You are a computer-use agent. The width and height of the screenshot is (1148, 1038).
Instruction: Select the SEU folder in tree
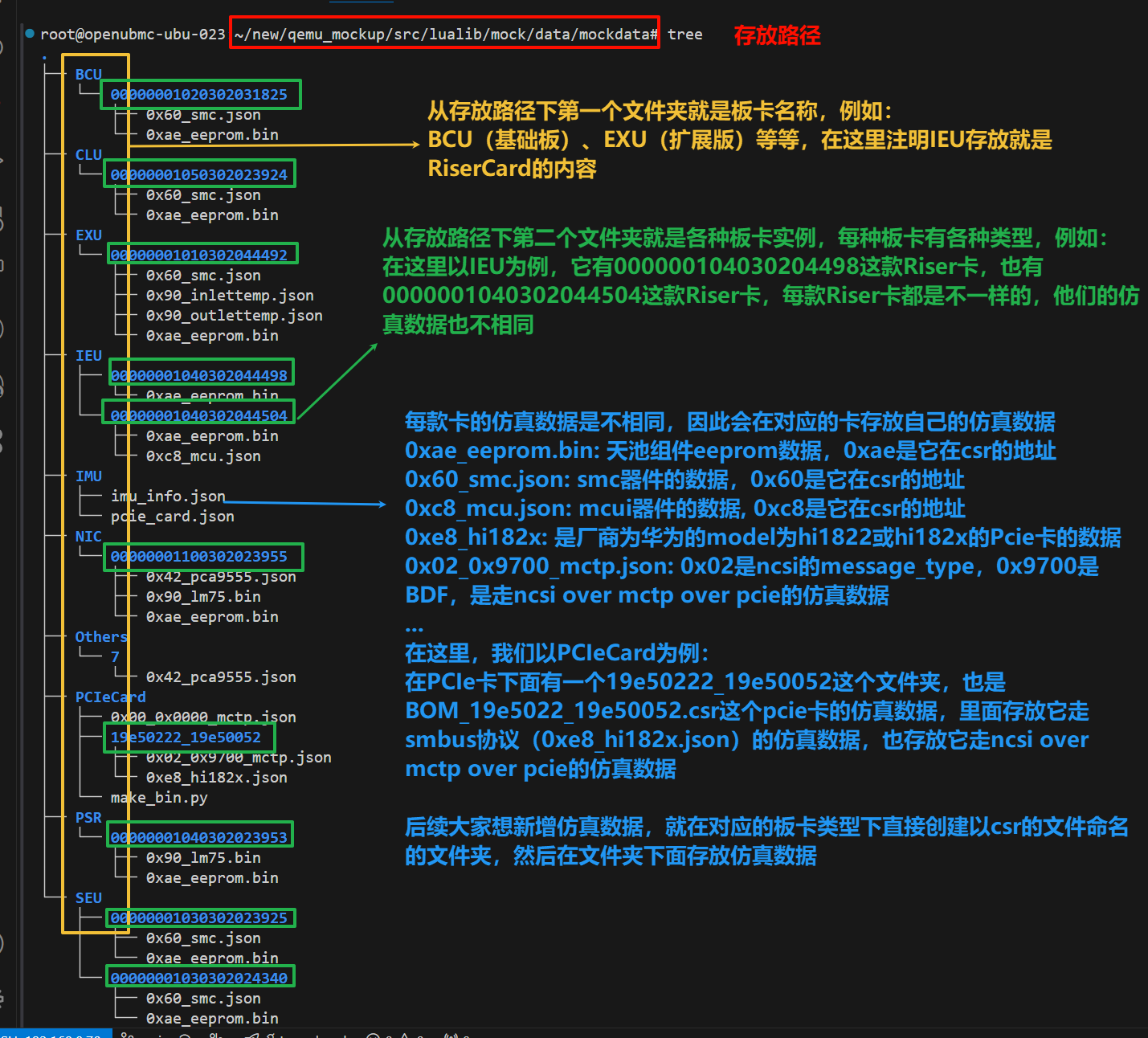point(88,898)
